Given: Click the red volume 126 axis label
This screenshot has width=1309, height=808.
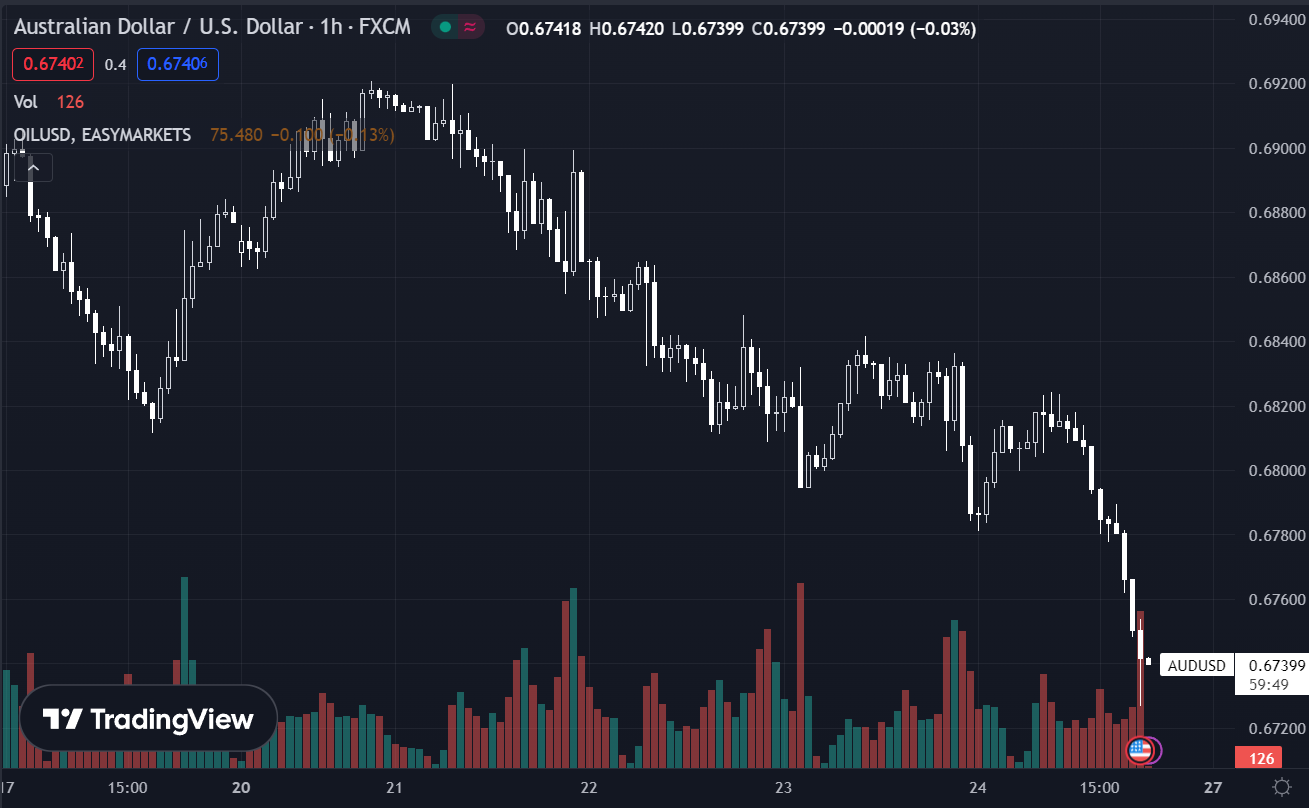Looking at the screenshot, I should tap(1261, 758).
